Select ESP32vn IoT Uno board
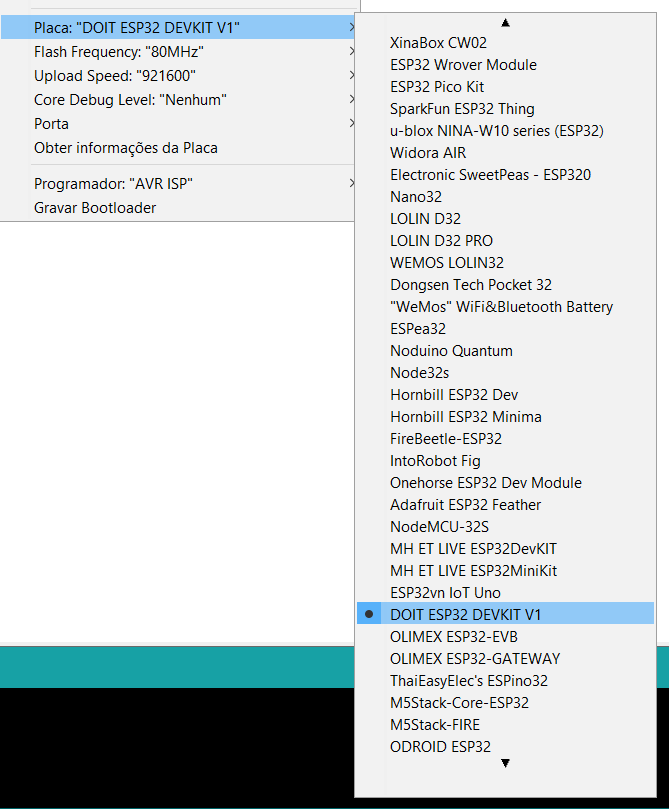Screen dimensions: 669x809 (x=505, y=593)
